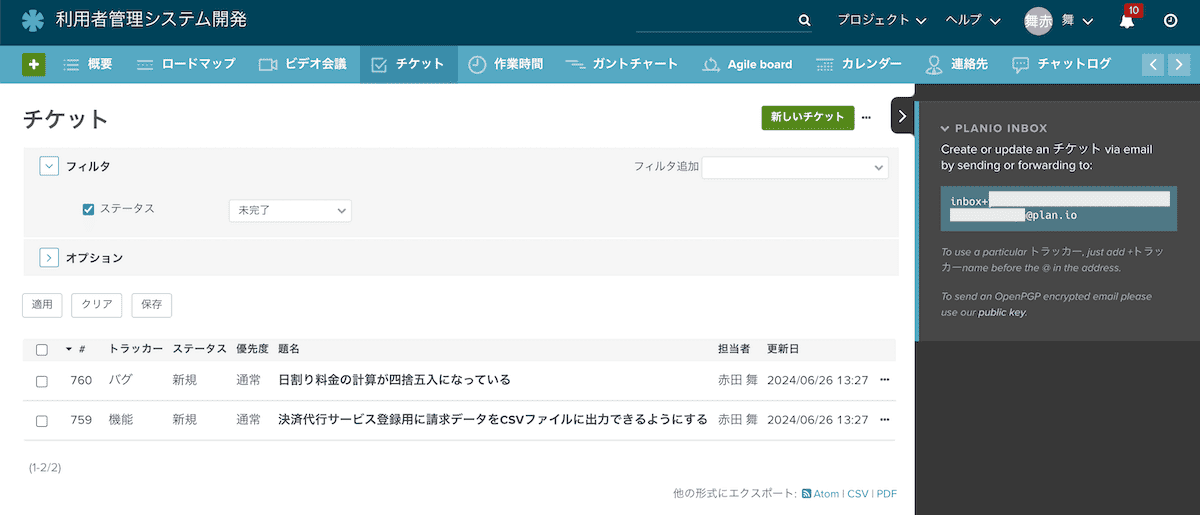
Task: Sort by 題名 column header
Action: 289,349
